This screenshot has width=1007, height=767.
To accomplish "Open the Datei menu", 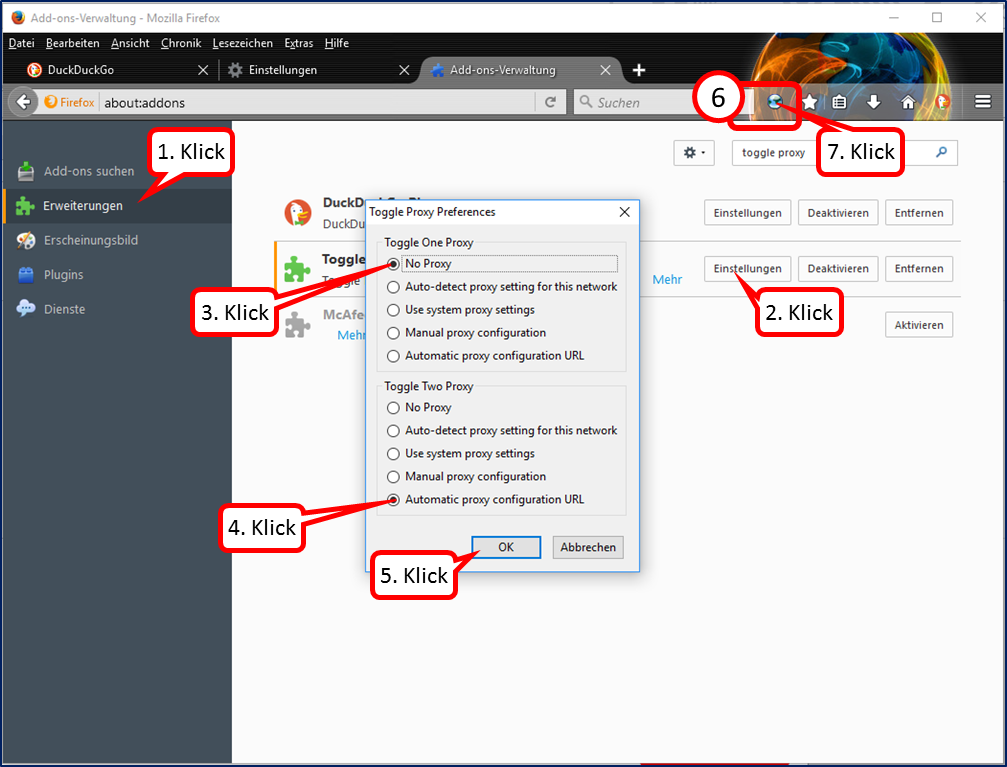I will click(22, 43).
